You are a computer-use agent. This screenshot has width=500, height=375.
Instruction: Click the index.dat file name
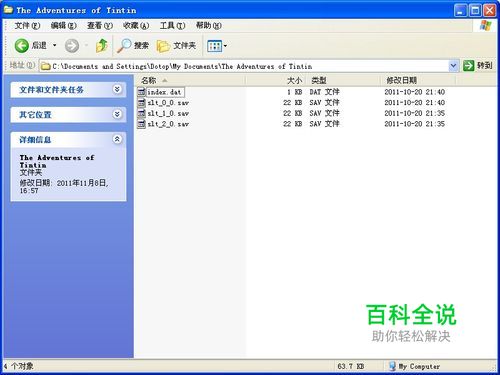point(164,92)
